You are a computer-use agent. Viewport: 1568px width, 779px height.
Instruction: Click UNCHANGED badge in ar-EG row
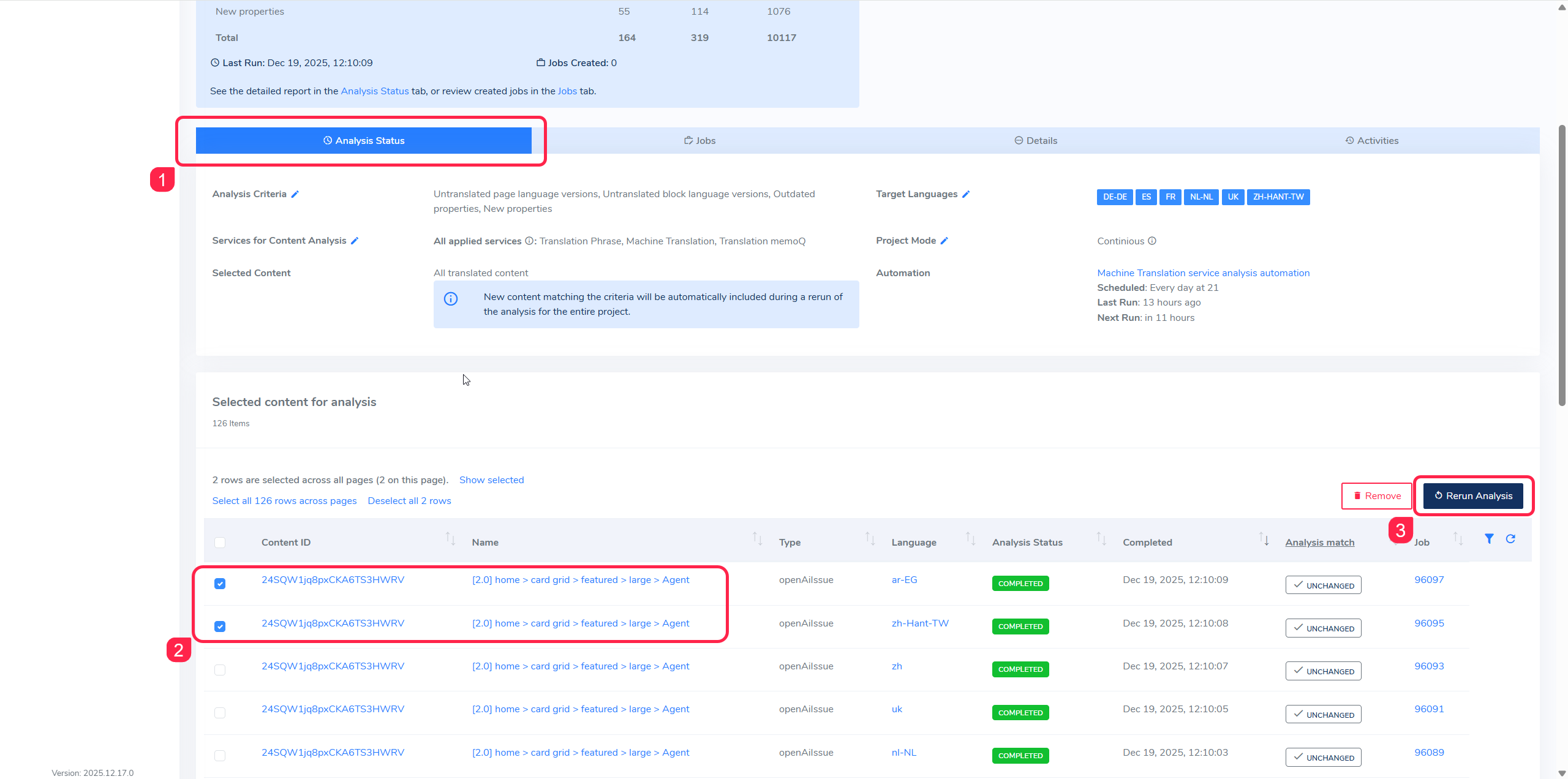coord(1323,585)
